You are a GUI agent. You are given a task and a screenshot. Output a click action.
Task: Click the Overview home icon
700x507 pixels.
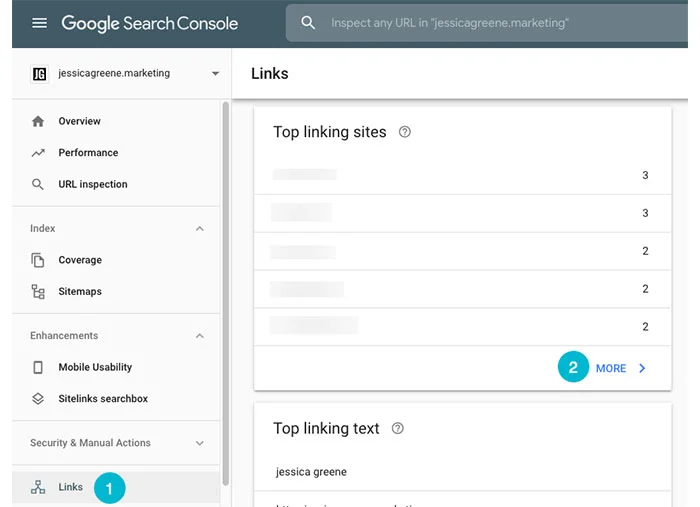pyautogui.click(x=38, y=121)
